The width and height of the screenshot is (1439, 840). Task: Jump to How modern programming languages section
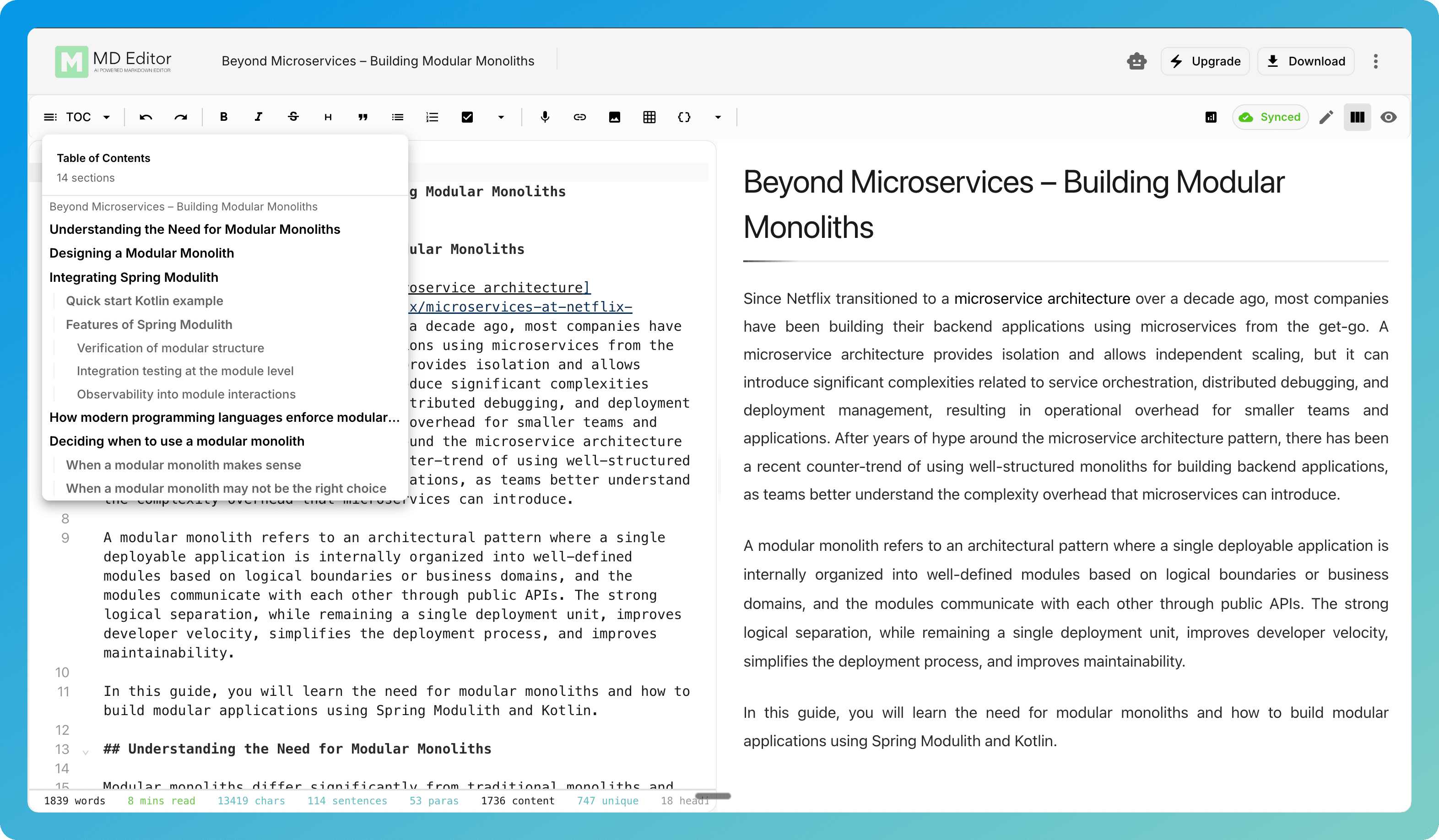click(224, 418)
